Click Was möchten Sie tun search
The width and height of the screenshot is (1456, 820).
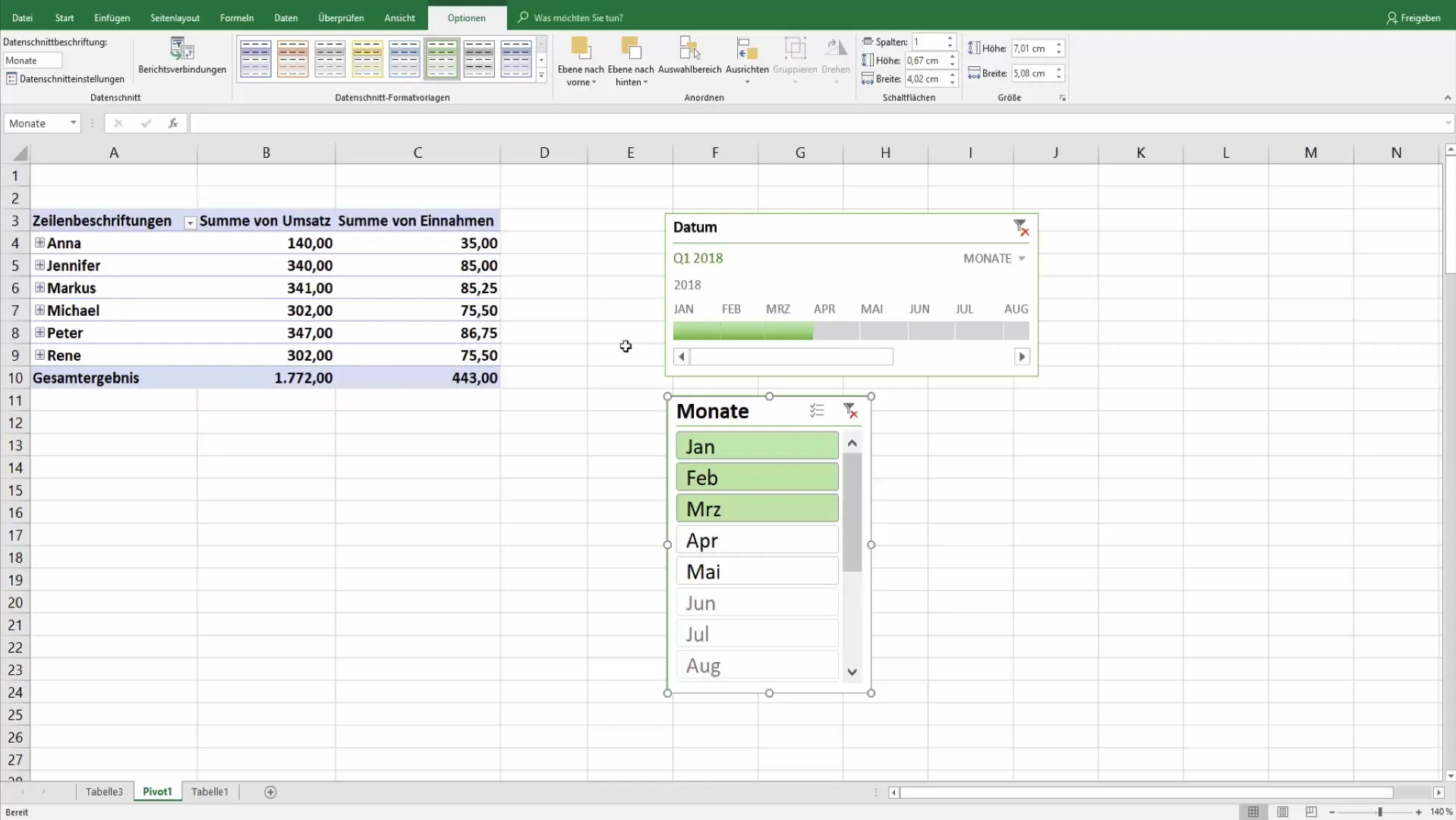click(x=577, y=17)
